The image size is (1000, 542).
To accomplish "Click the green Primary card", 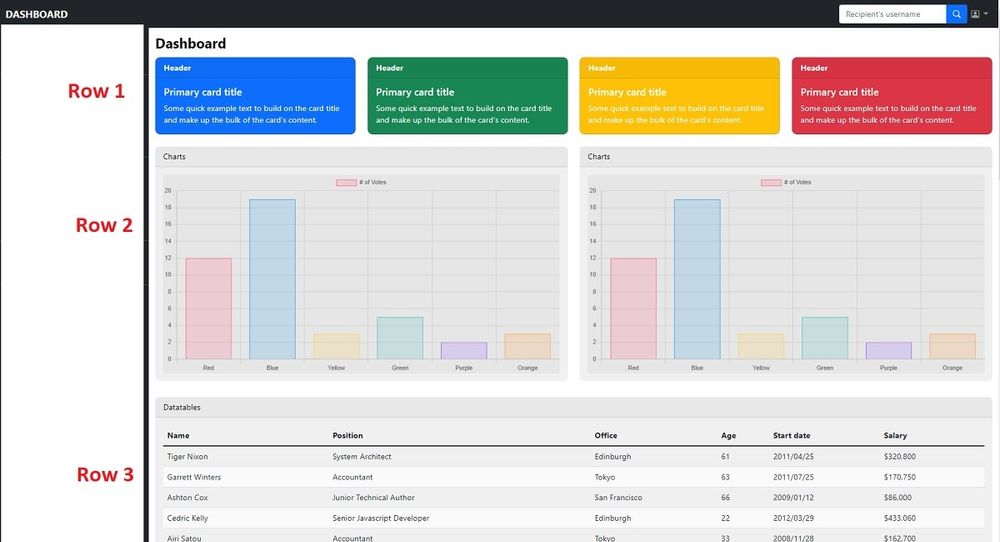I will (467, 96).
